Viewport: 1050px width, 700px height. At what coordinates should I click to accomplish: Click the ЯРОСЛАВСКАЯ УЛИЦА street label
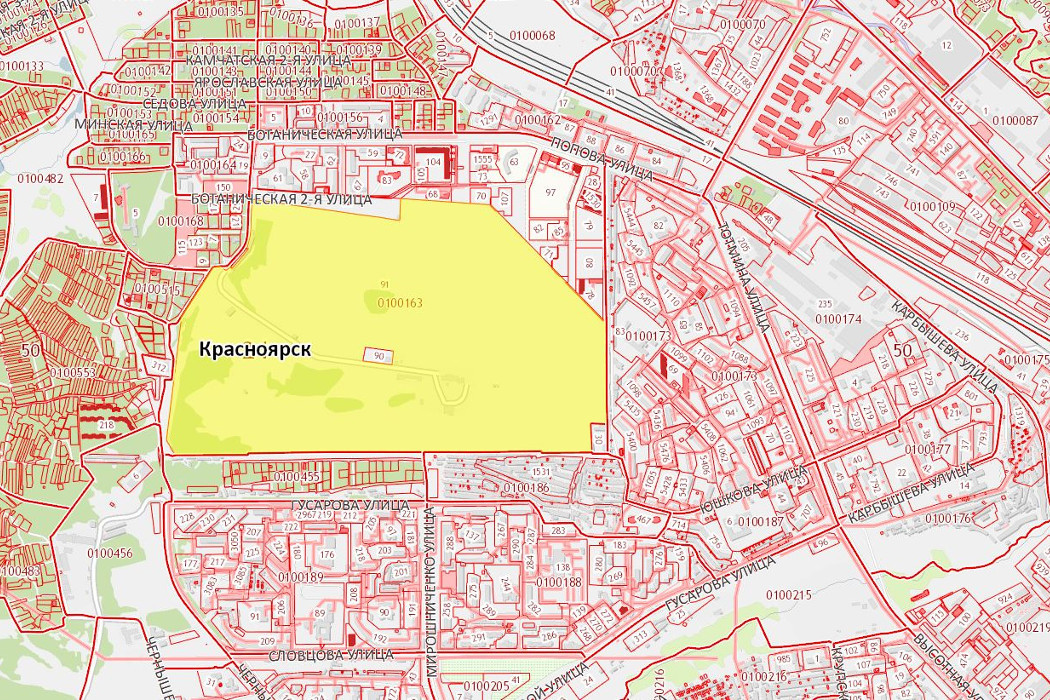pyautogui.click(x=268, y=82)
